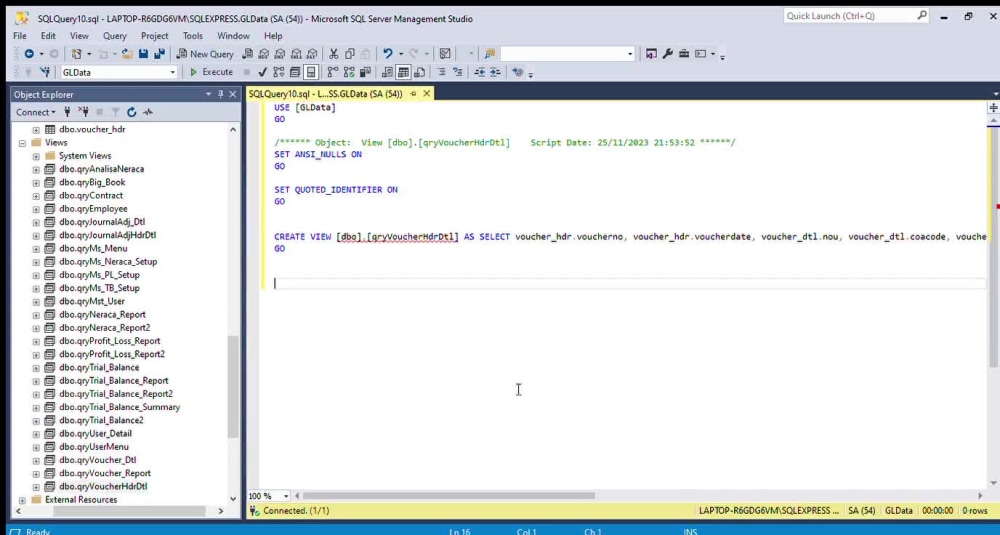Toggle pin on the SQLQuery10.sql tab

tap(413, 94)
